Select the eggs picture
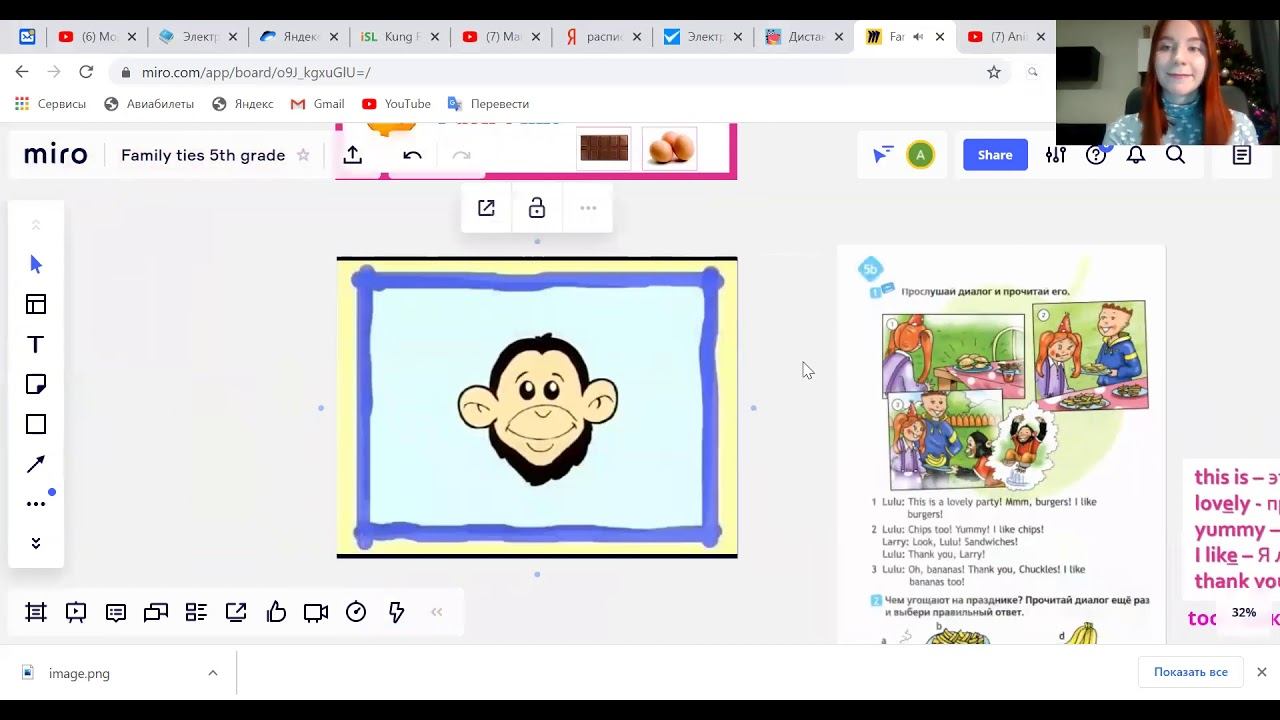1280x720 pixels. (670, 148)
